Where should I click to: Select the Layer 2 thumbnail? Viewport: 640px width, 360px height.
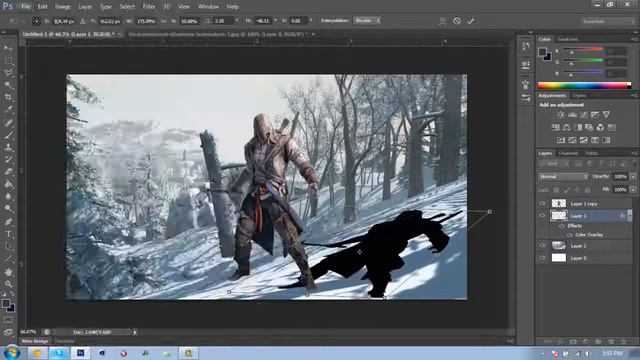559,245
